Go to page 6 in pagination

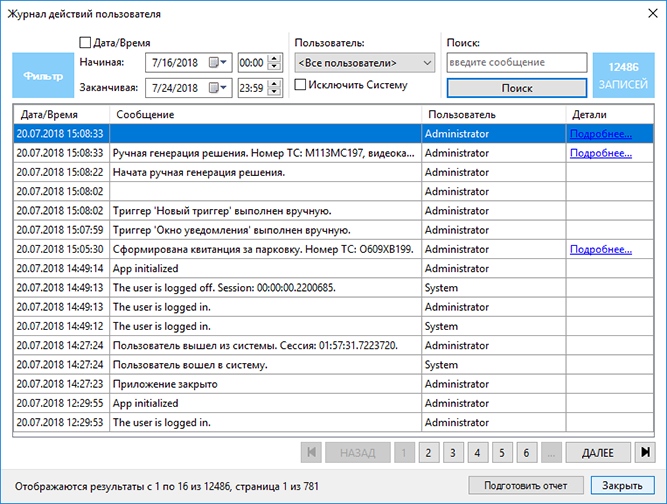(x=526, y=452)
